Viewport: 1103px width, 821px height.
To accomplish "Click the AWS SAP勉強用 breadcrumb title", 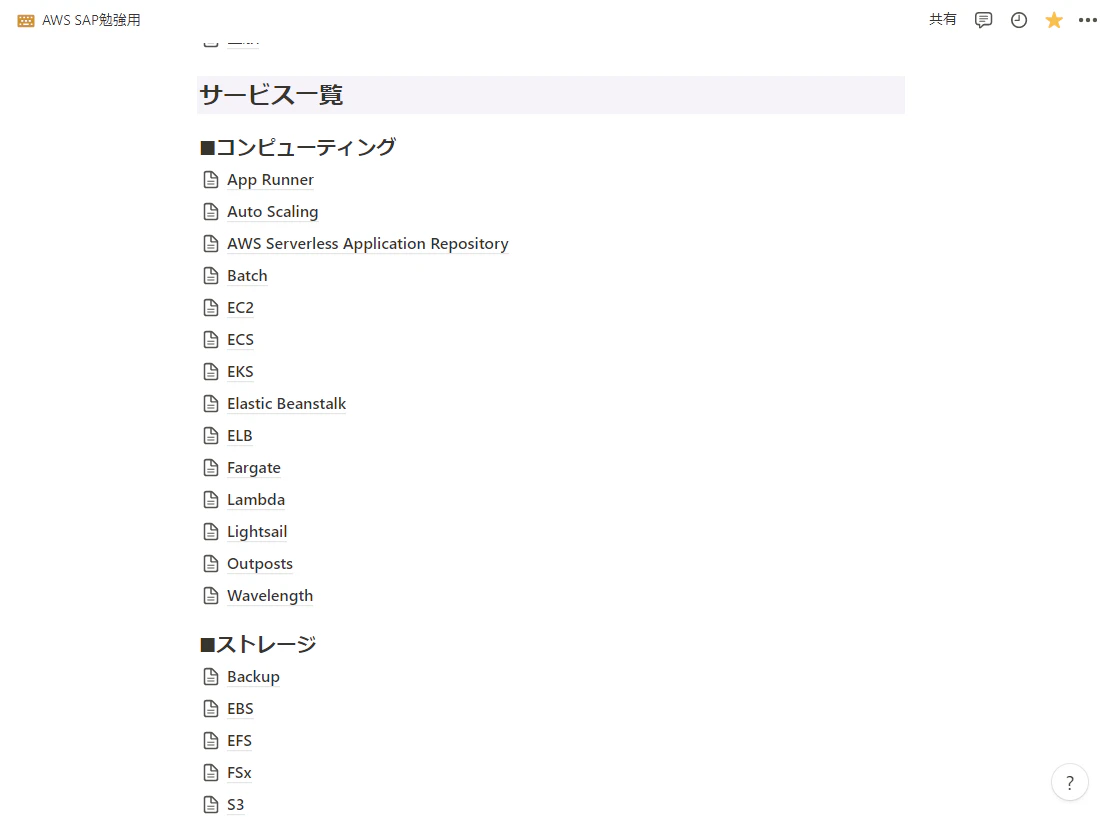I will point(91,20).
